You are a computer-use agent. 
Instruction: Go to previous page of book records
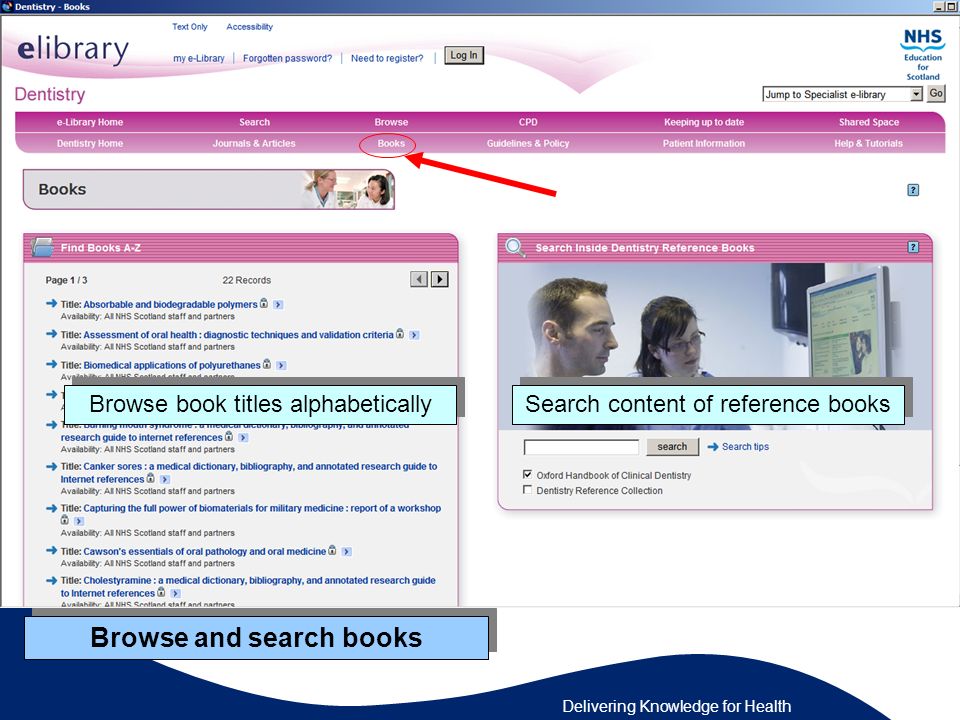tap(419, 279)
